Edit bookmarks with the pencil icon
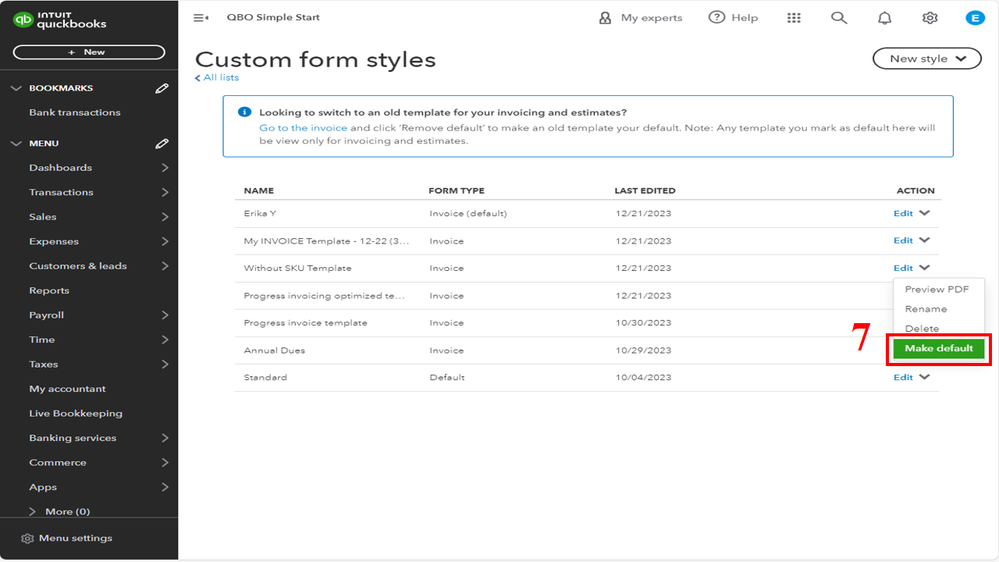Viewport: 999px width, 562px height. click(162, 88)
